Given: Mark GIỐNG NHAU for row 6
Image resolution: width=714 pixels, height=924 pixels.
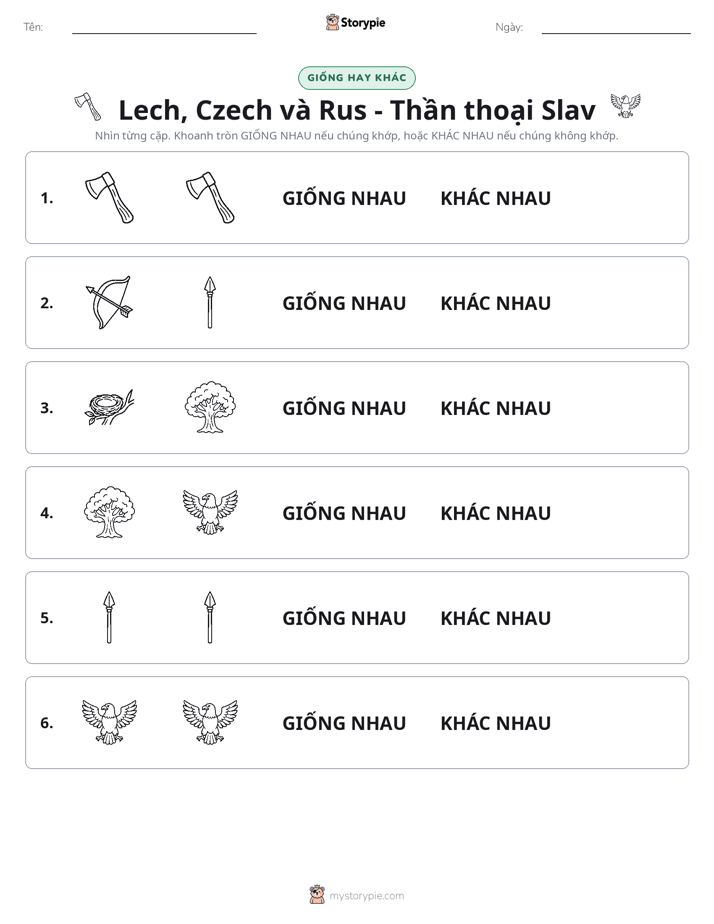Looking at the screenshot, I should (x=344, y=722).
